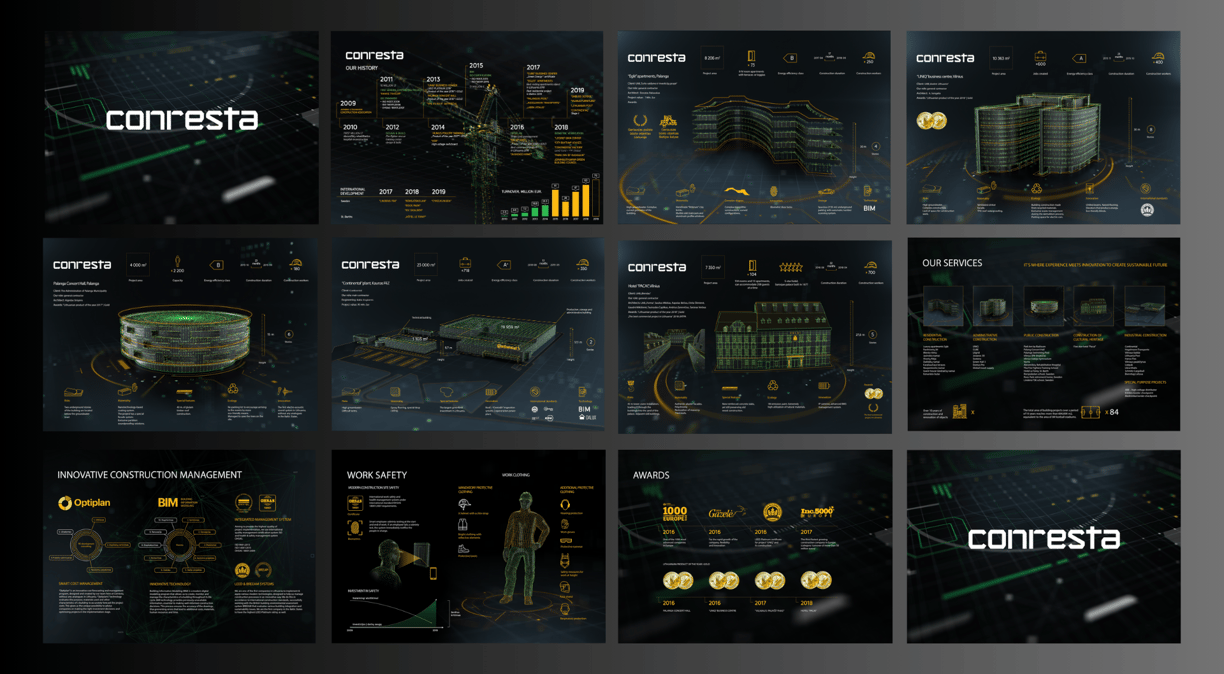Open the Our Services slide
This screenshot has height=674, width=1224.
click(1043, 334)
